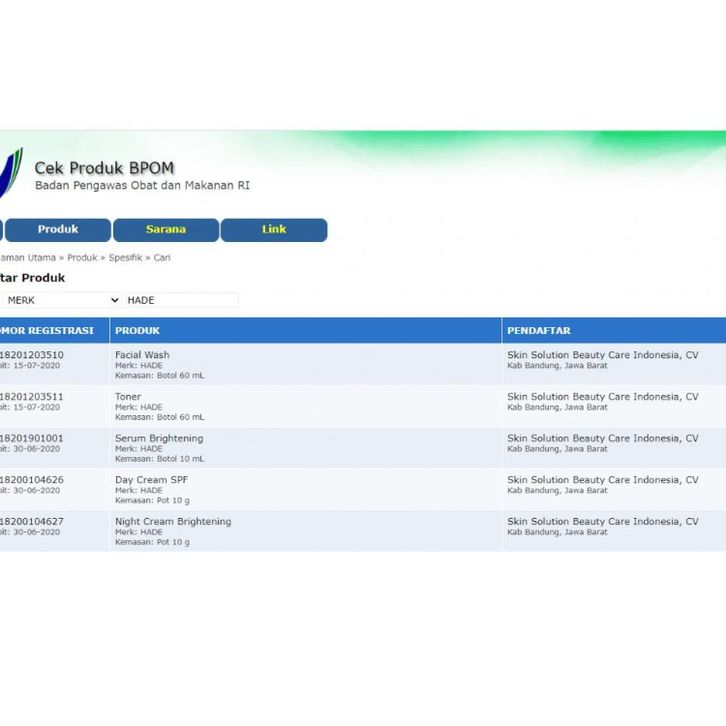This screenshot has width=726, height=726.
Task: Click the registrant in the Facial Wash row
Action: (602, 355)
